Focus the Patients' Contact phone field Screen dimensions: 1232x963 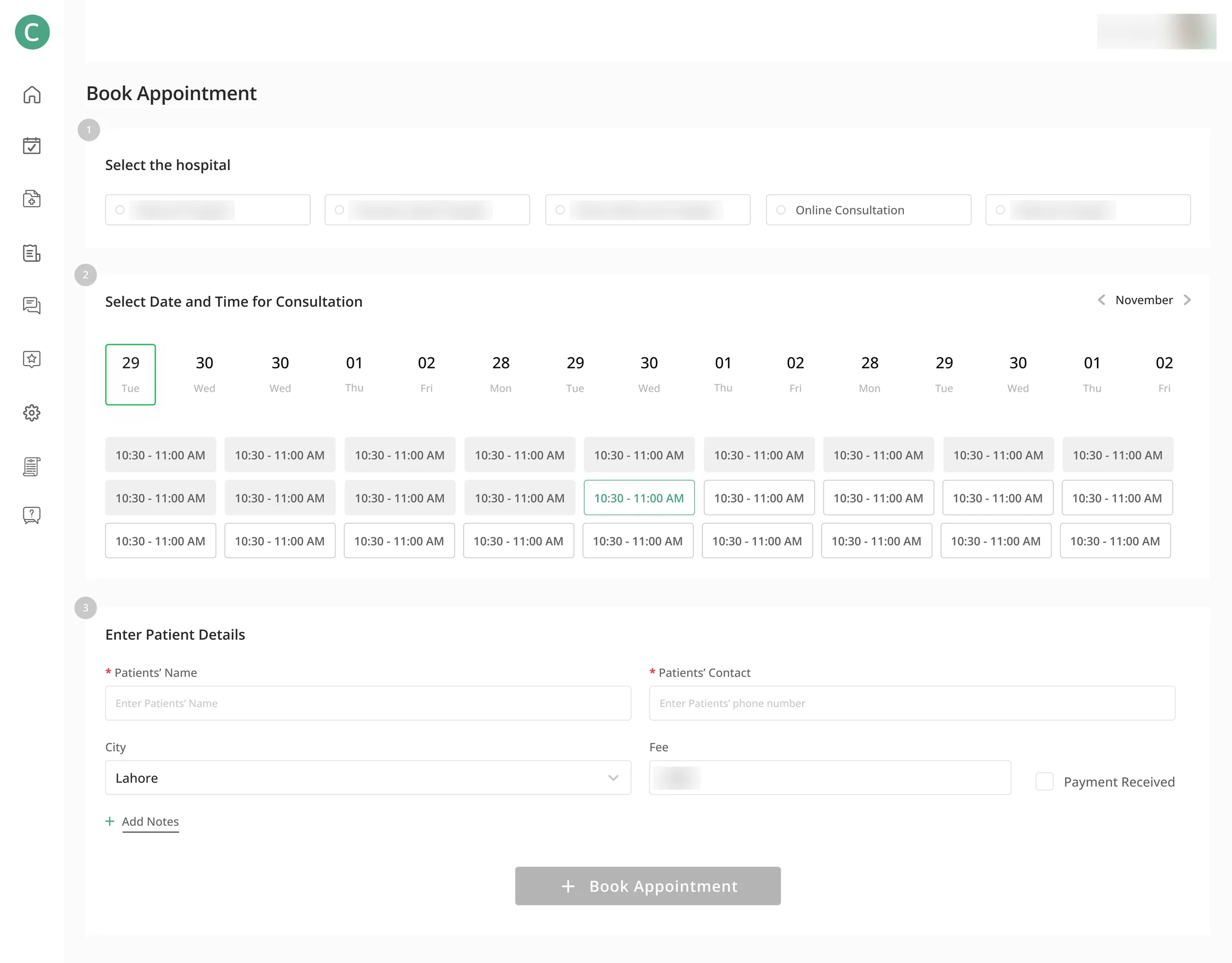(x=912, y=703)
